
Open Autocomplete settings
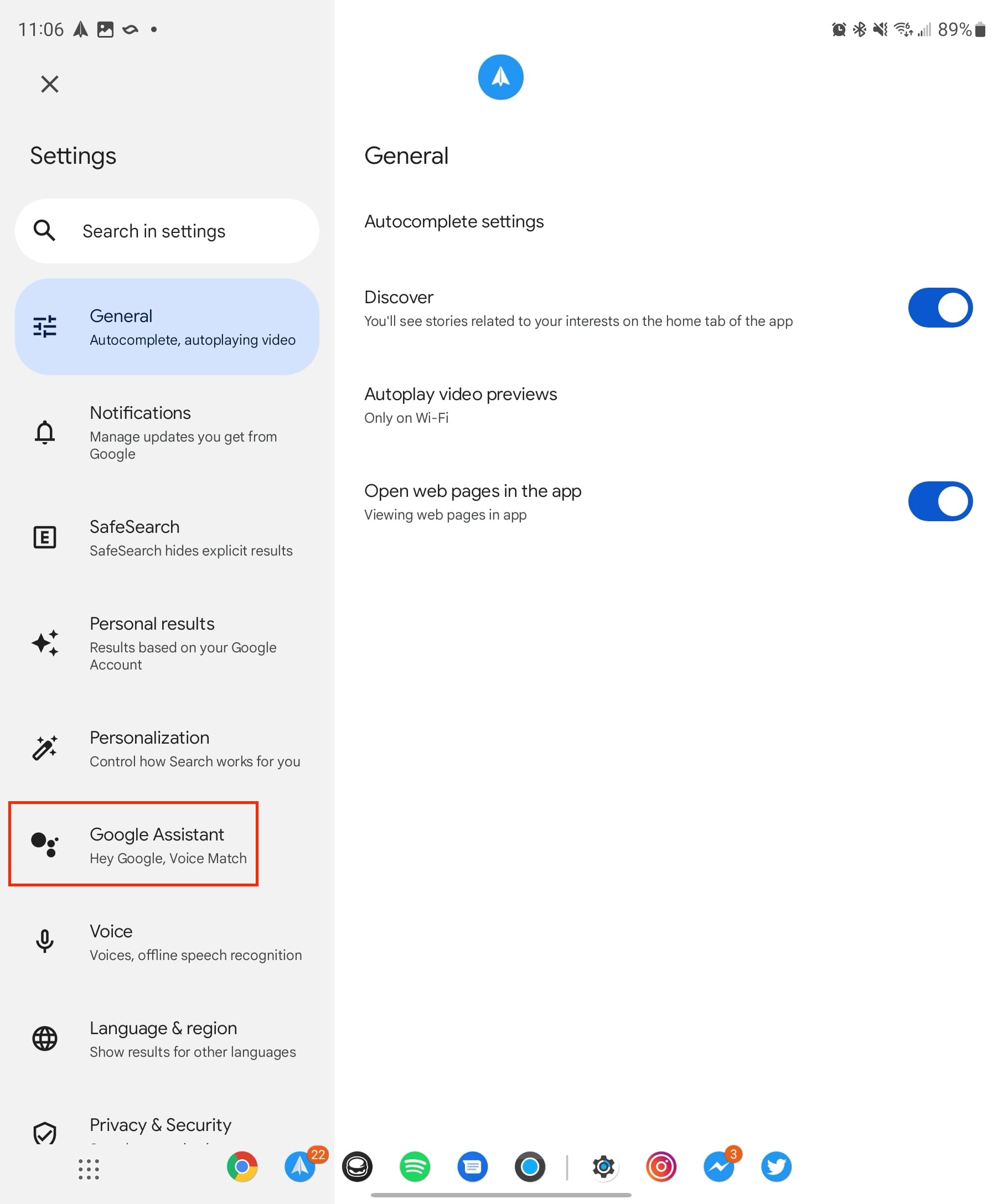[453, 222]
